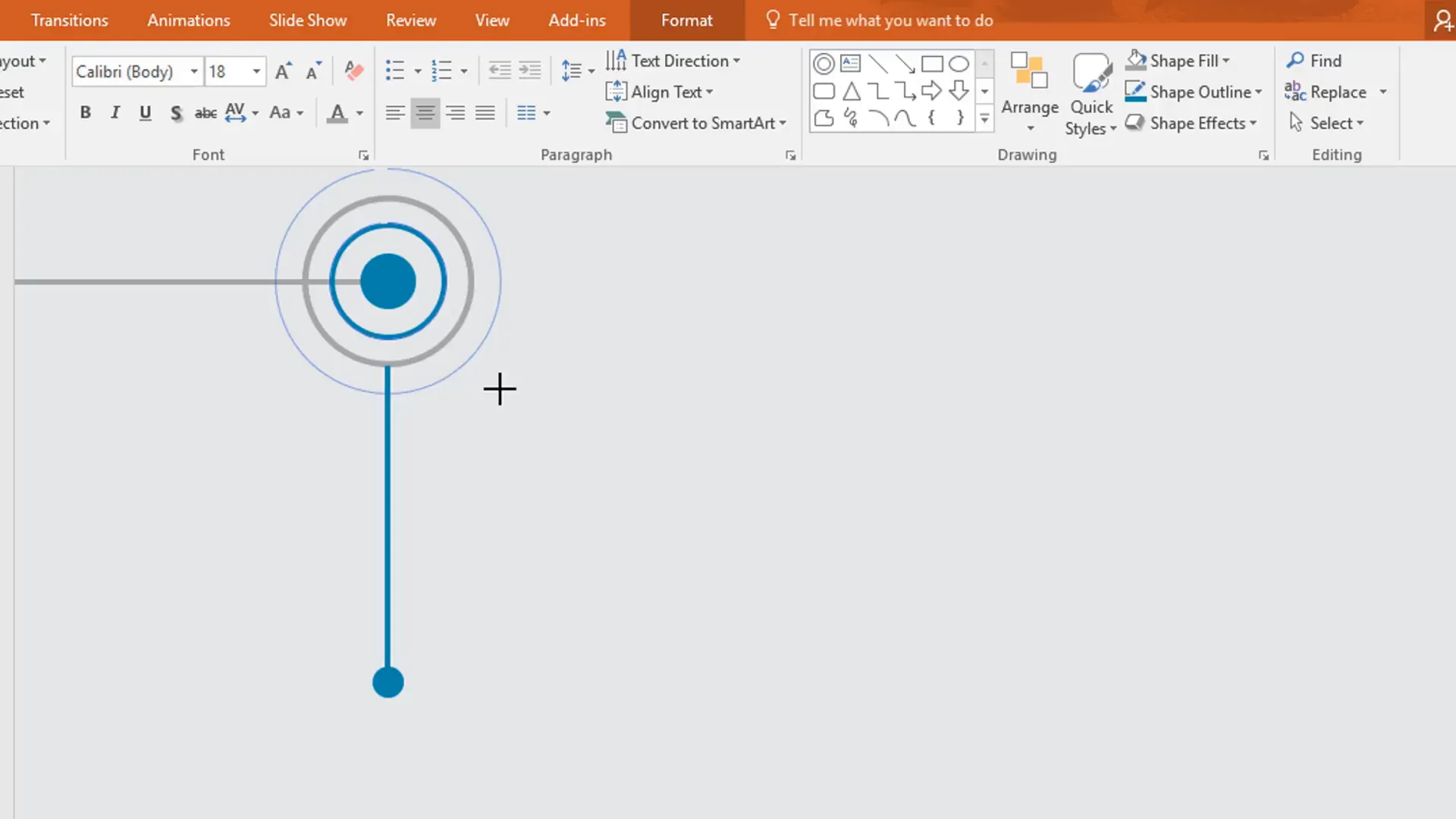Select the Scribble shape tool

[851, 118]
